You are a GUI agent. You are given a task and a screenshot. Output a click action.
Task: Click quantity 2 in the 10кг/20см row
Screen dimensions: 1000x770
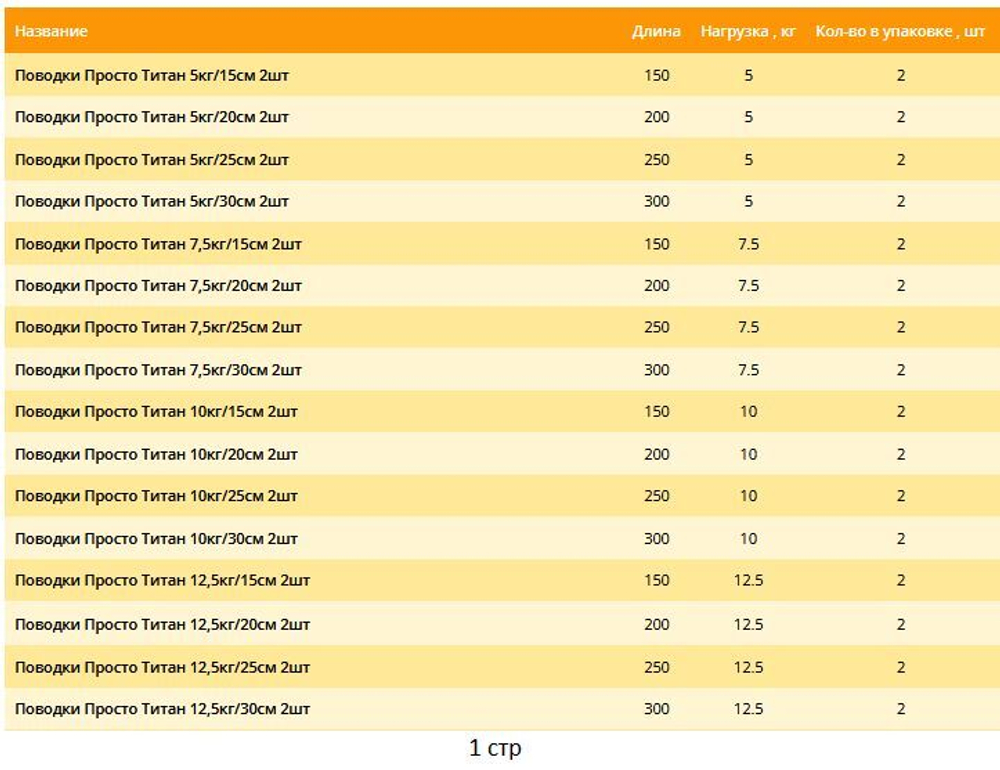pyautogui.click(x=901, y=454)
